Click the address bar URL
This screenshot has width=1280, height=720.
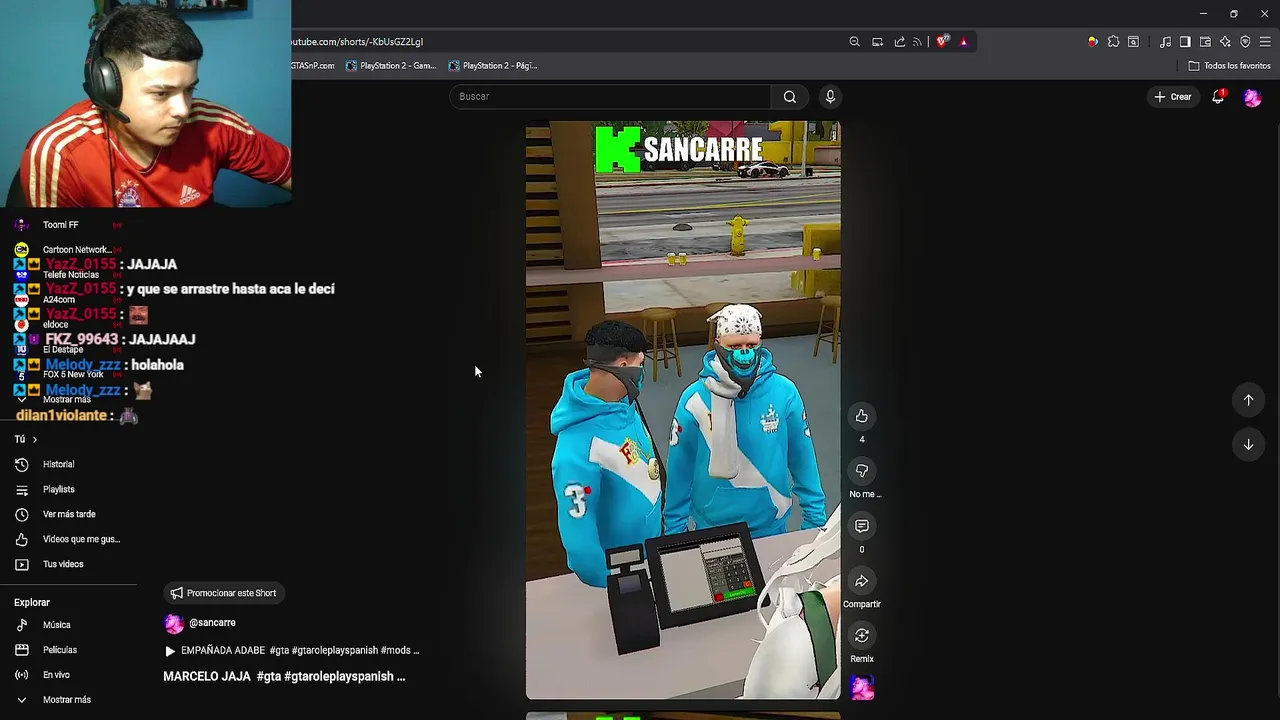click(x=357, y=42)
